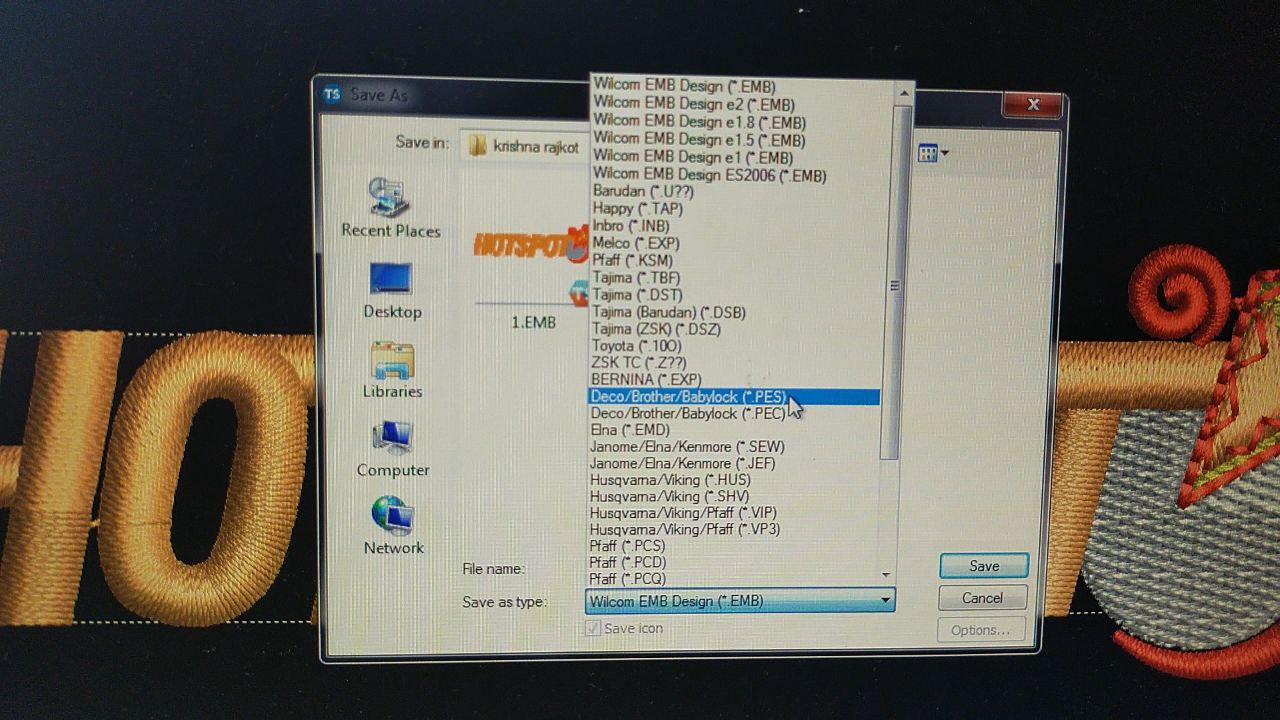Open Network location icon

pos(393,517)
